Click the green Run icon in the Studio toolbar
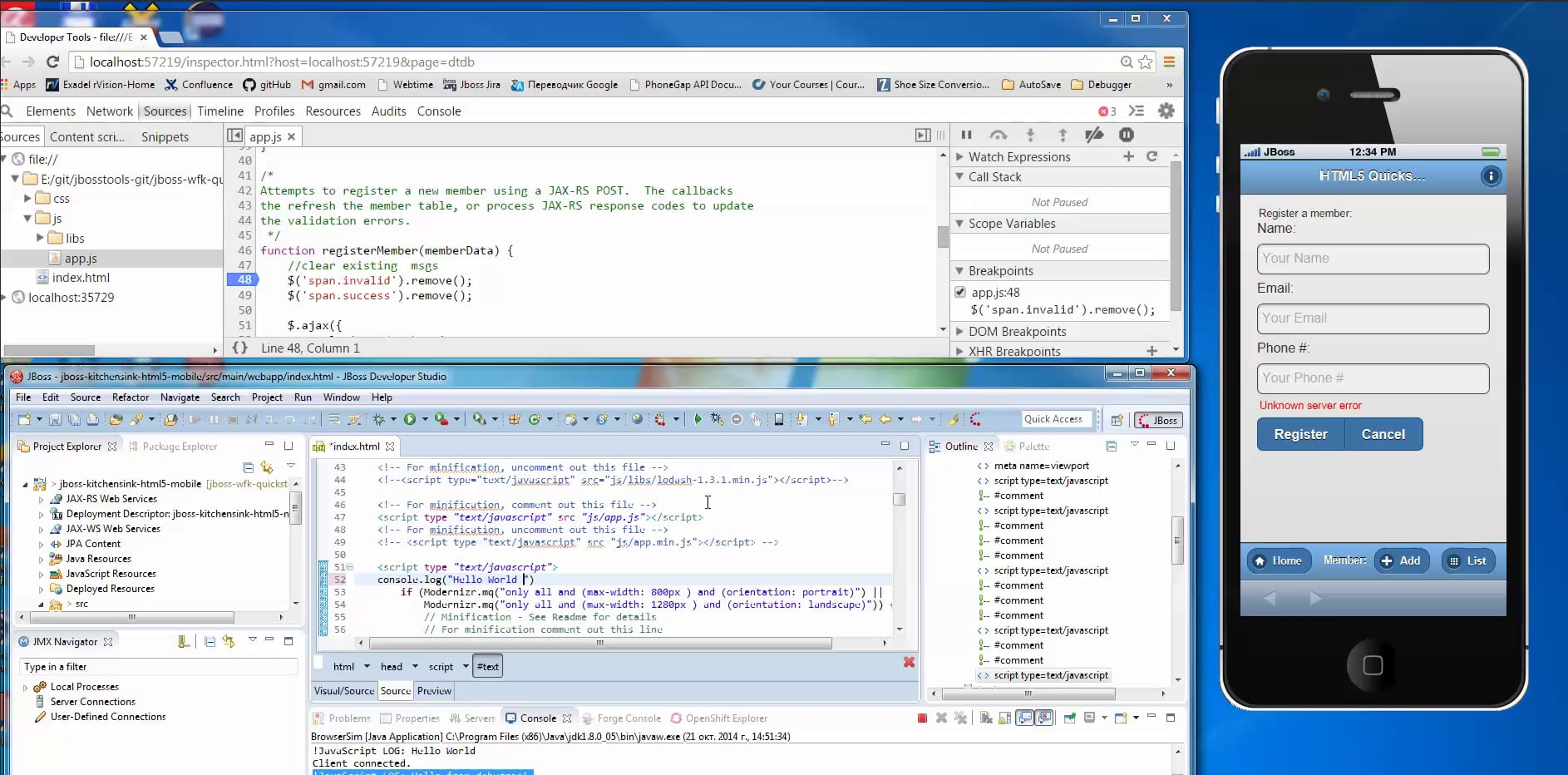This screenshot has height=775, width=1568. [410, 420]
